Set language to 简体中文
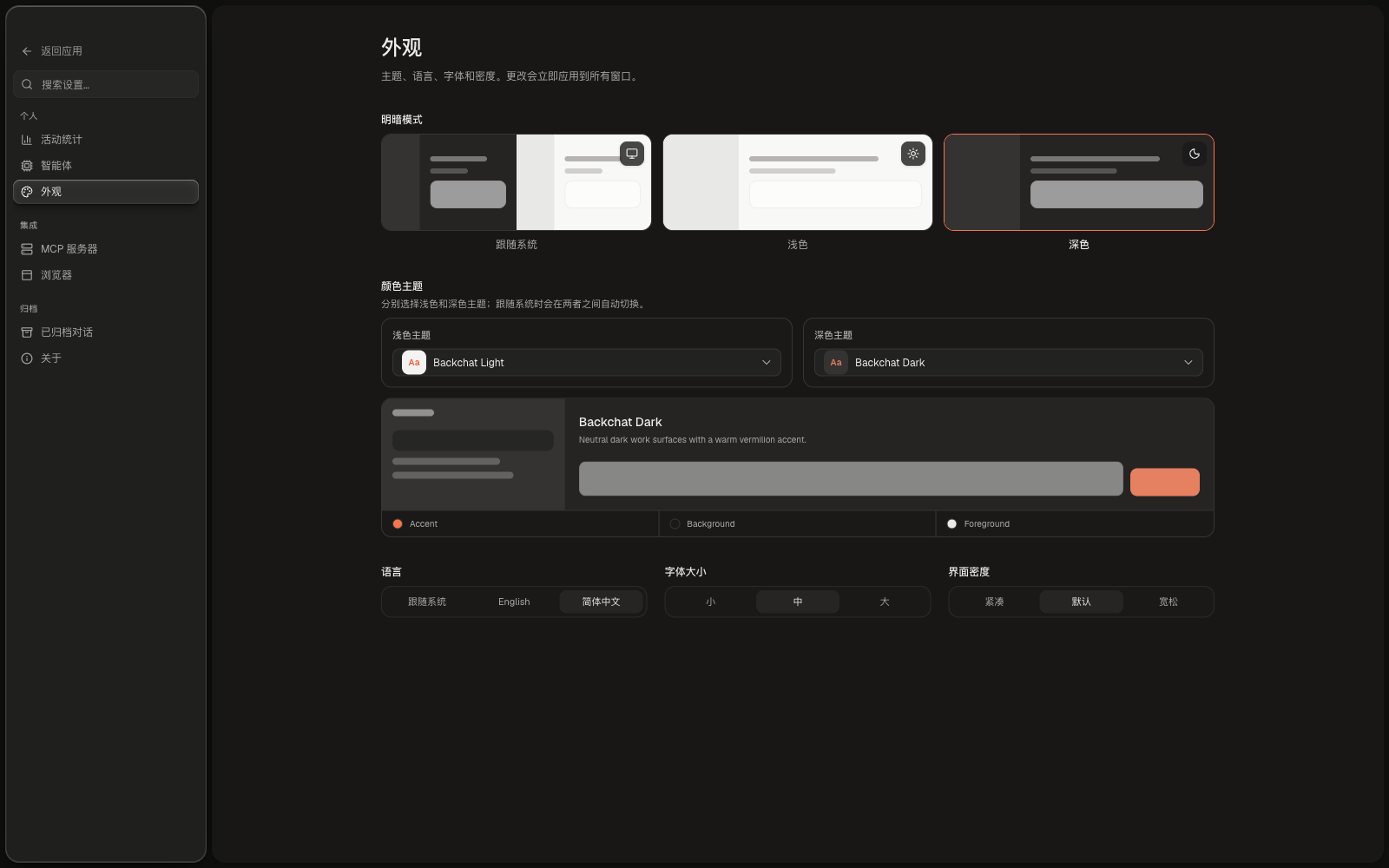The width and height of the screenshot is (1389, 868). [601, 602]
